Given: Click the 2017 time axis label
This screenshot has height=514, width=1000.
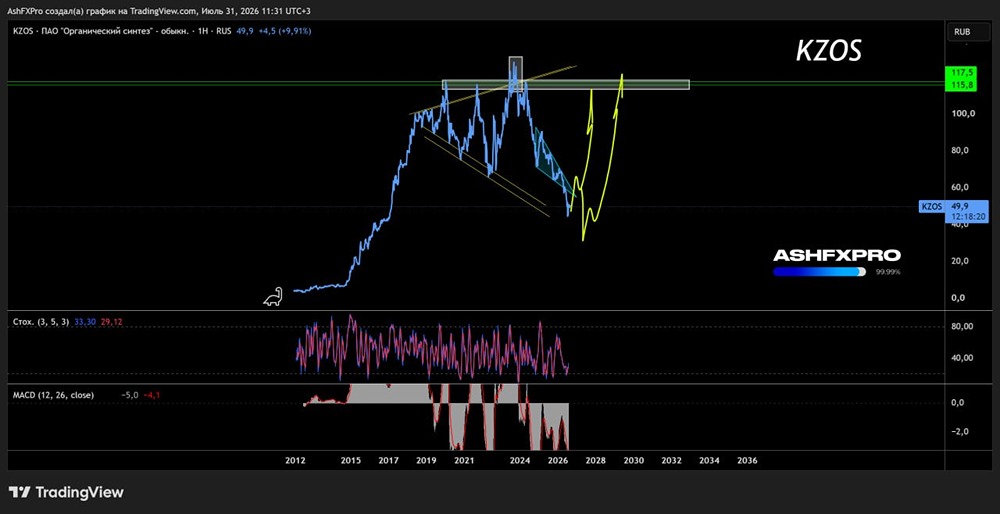Looking at the screenshot, I should pyautogui.click(x=388, y=460).
